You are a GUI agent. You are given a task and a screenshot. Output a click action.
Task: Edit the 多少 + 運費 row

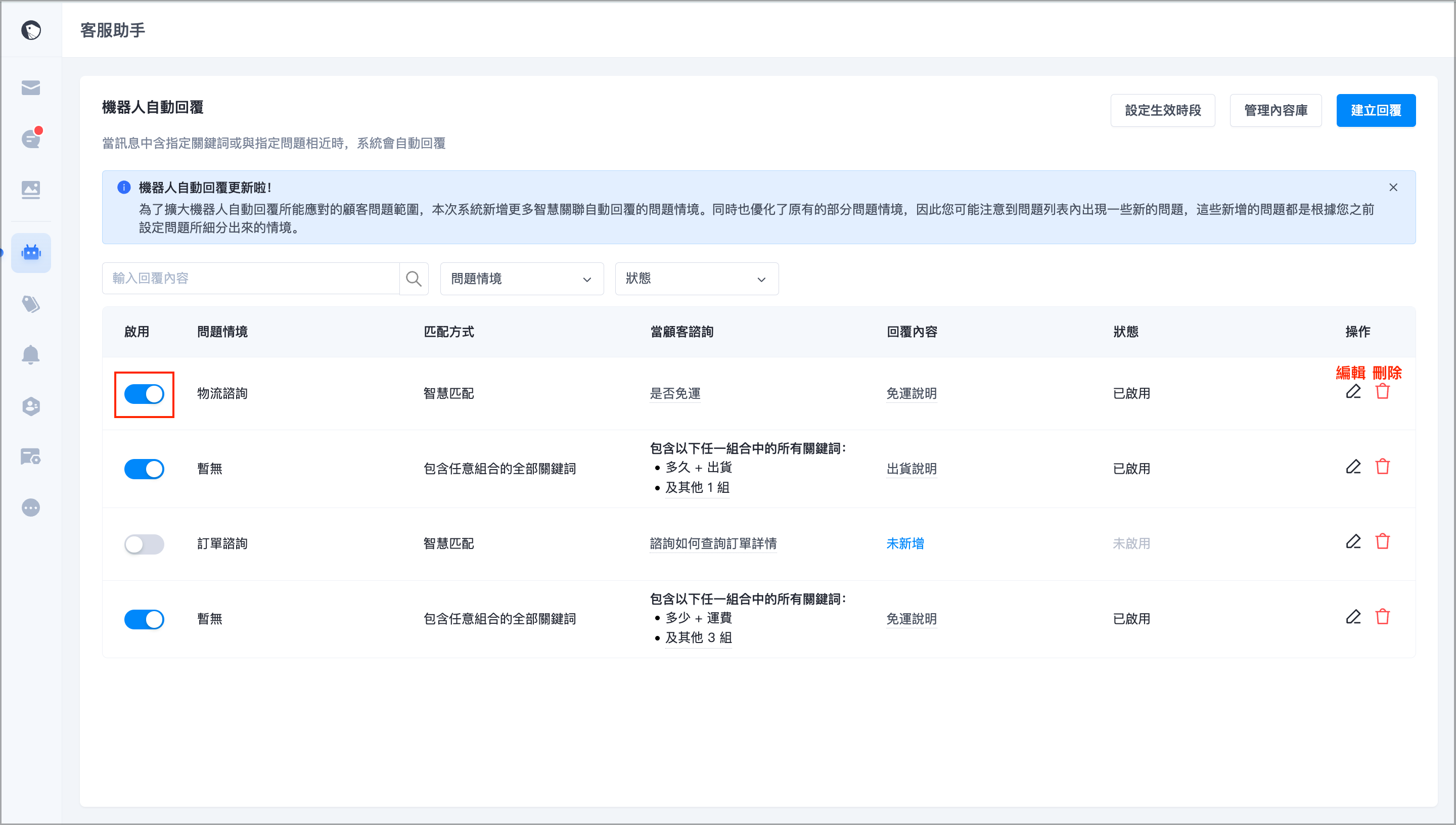[x=1353, y=617]
